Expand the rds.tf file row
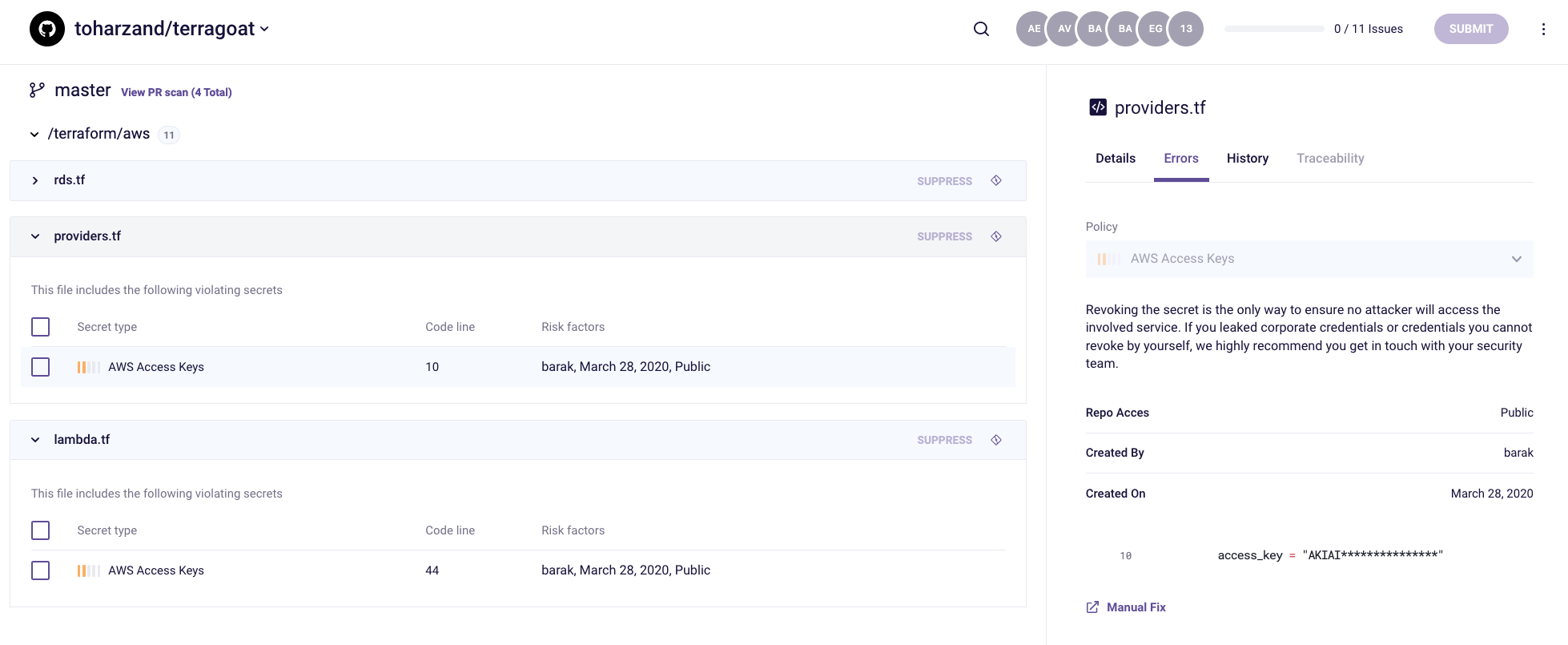 click(35, 180)
